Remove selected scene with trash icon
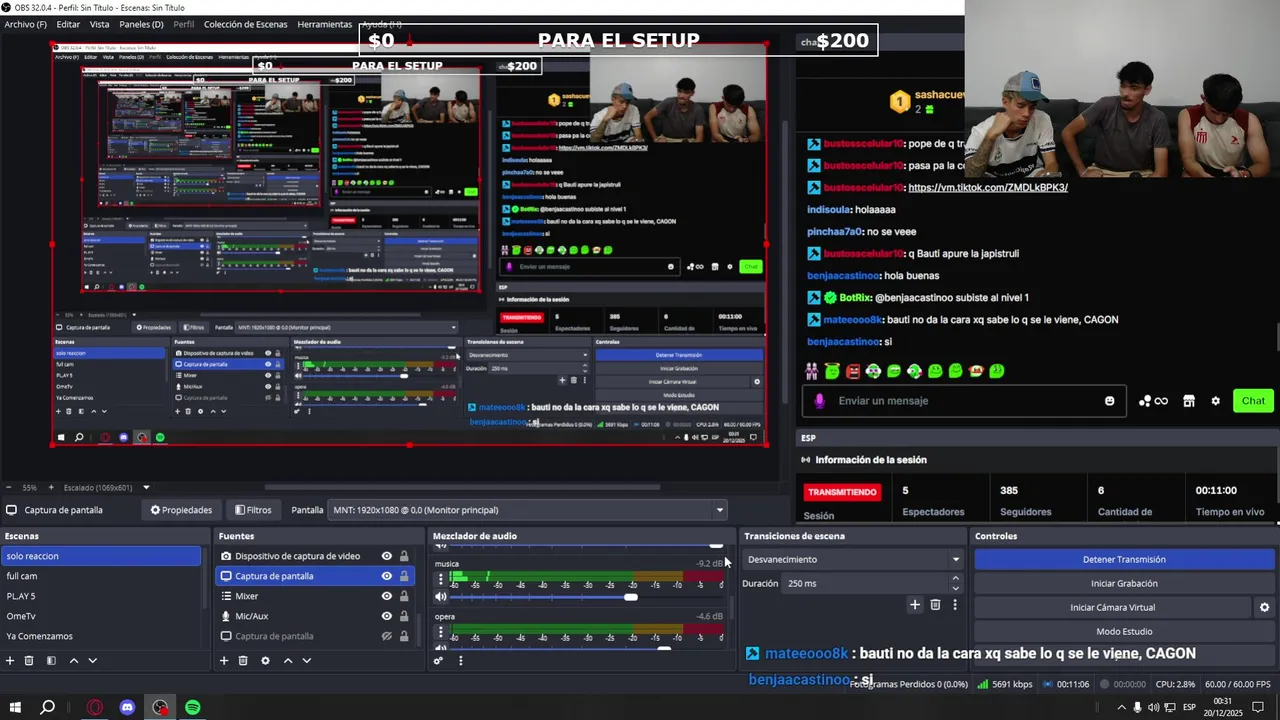The height and width of the screenshot is (720, 1280). (29, 660)
